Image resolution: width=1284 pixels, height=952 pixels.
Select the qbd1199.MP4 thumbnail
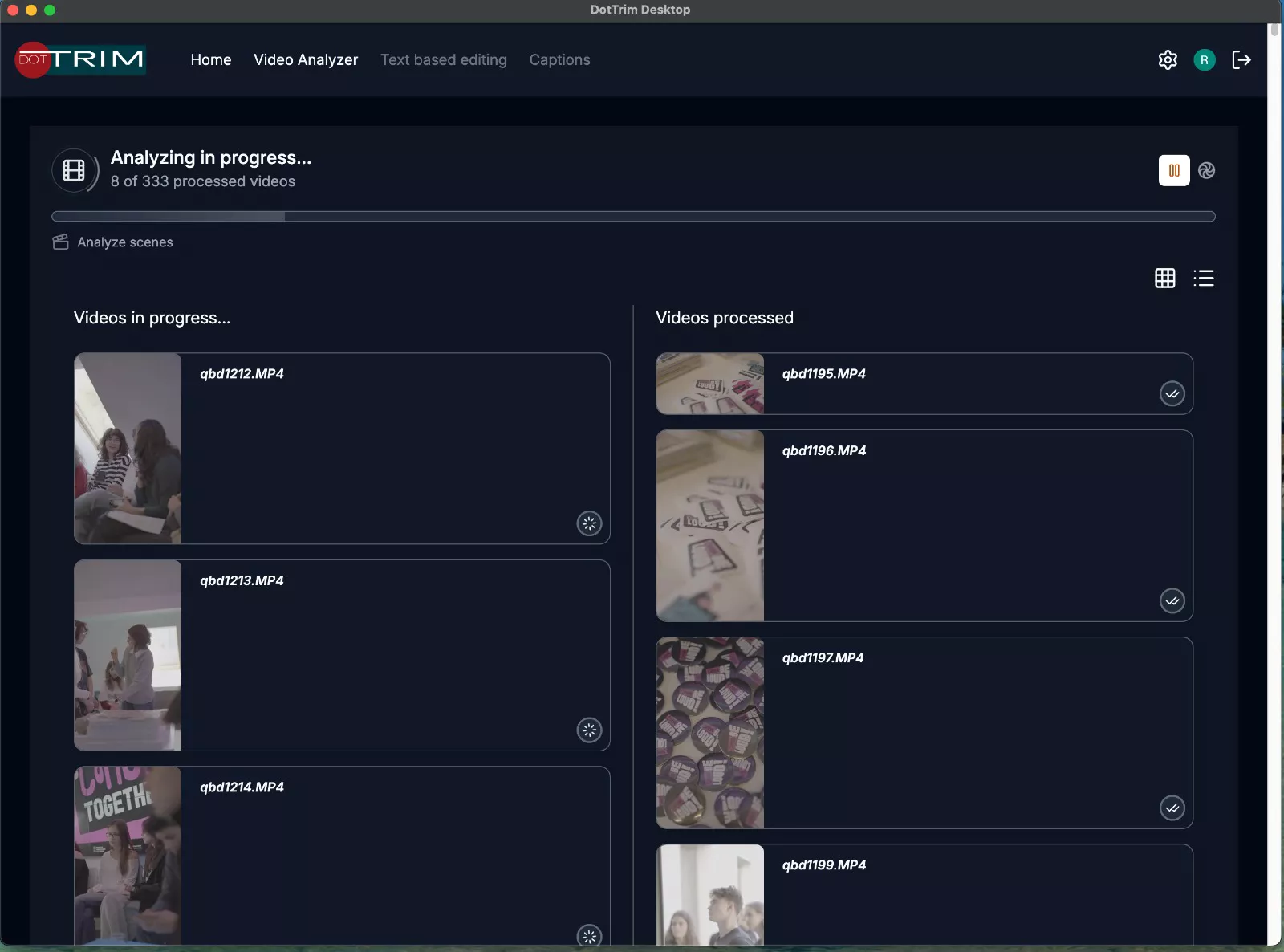(x=710, y=895)
